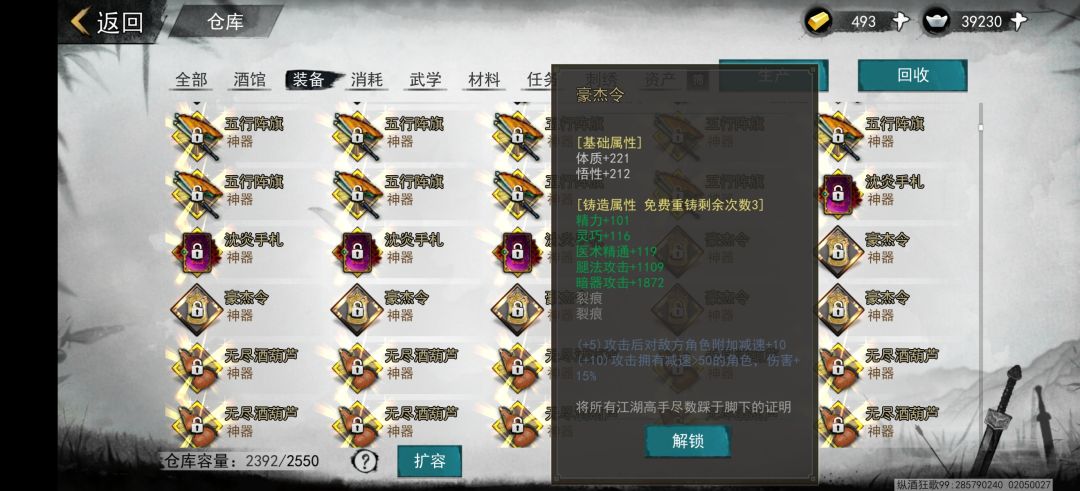Open the 材料 category tab
The height and width of the screenshot is (491, 1080).
[484, 79]
